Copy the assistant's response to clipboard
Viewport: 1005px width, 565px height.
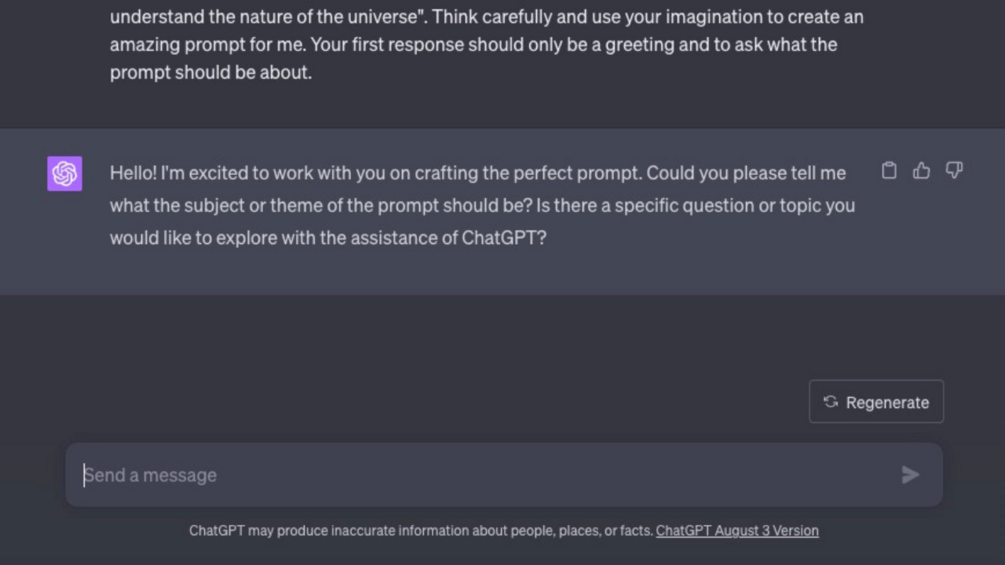(889, 171)
